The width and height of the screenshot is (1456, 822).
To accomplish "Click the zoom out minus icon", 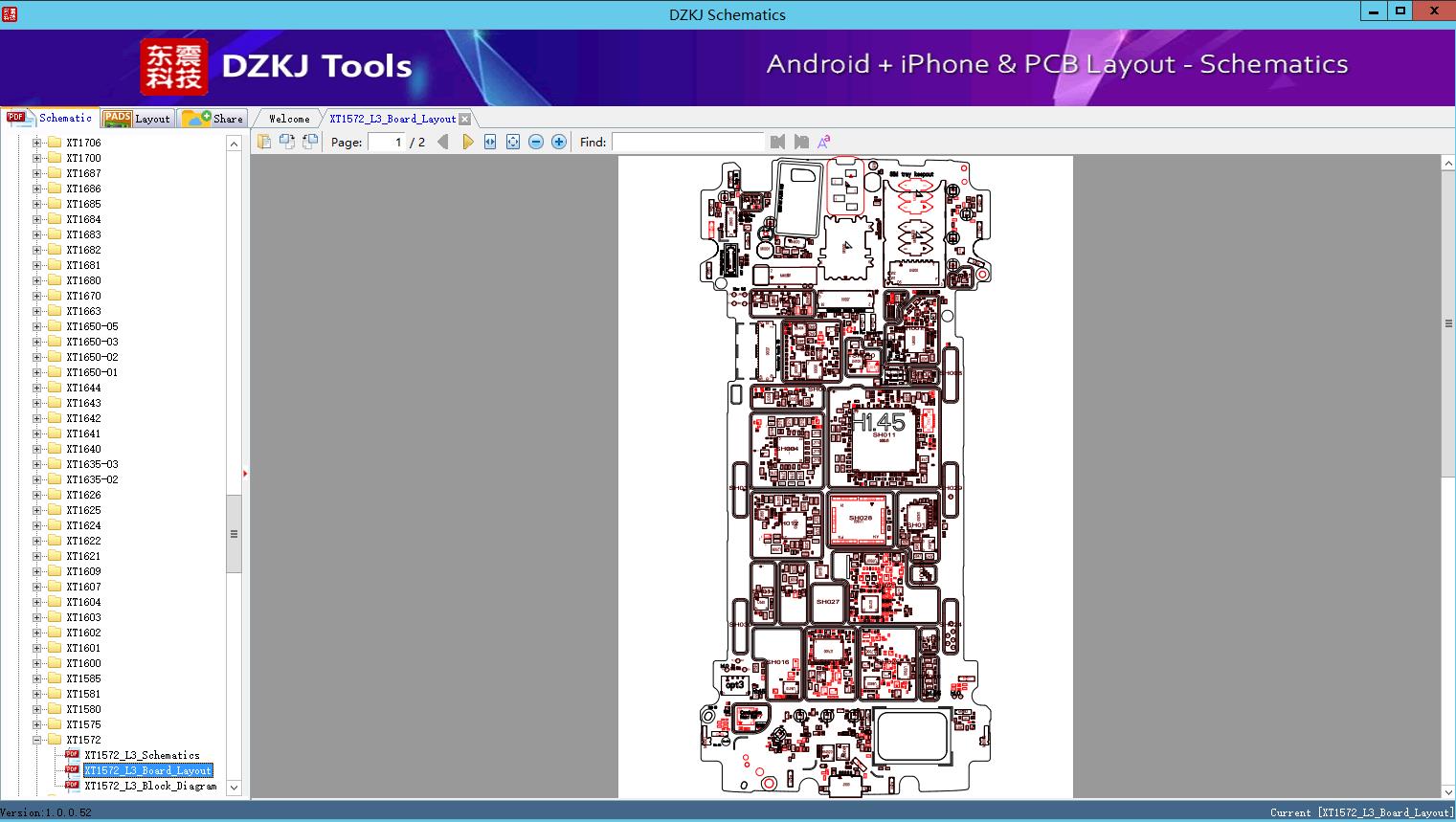I will [x=536, y=142].
